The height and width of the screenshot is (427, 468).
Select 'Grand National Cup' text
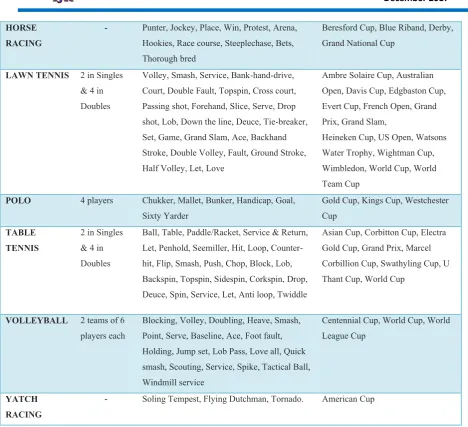(358, 43)
